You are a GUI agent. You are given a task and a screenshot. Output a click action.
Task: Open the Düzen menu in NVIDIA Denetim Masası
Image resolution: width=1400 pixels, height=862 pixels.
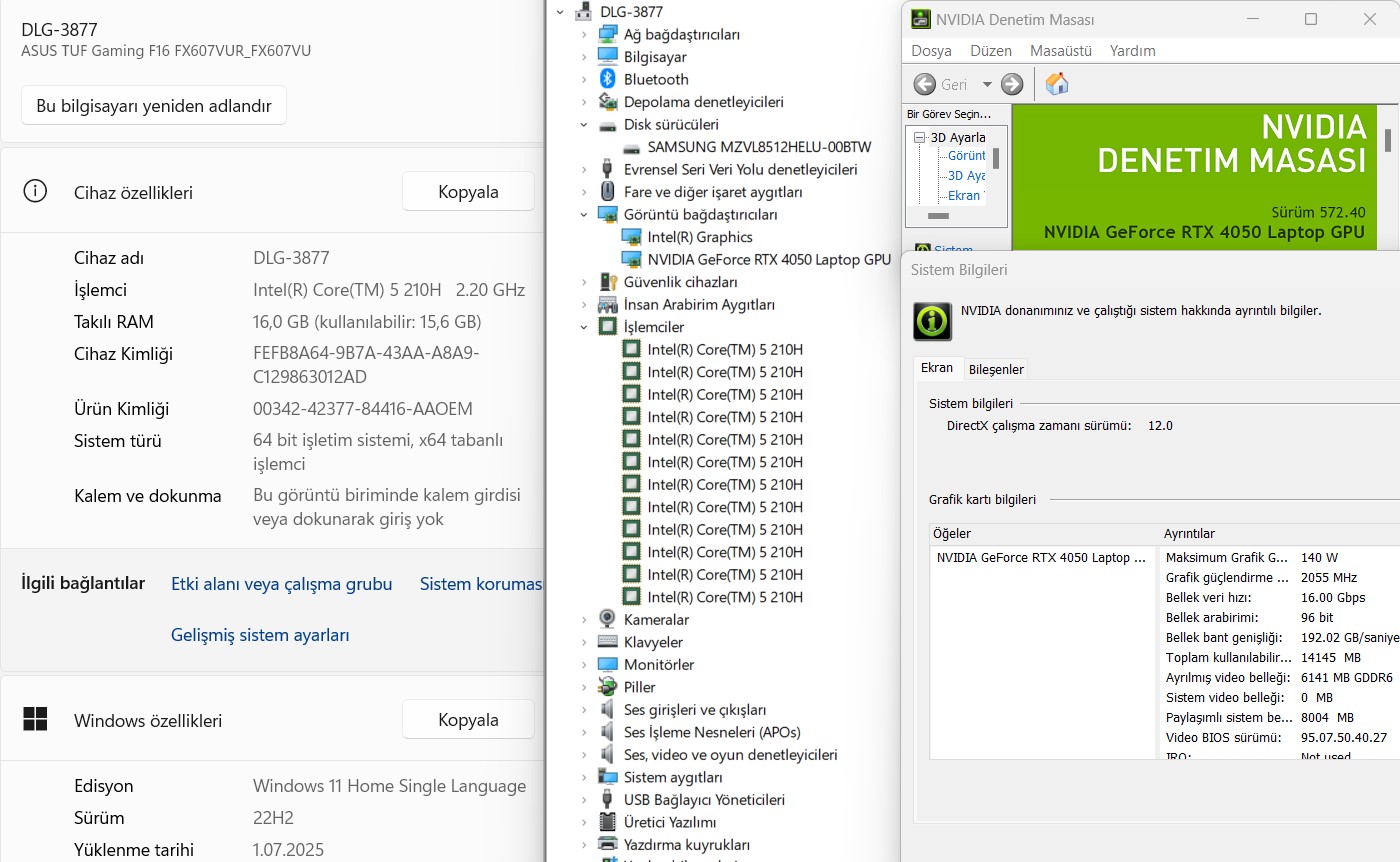[991, 50]
